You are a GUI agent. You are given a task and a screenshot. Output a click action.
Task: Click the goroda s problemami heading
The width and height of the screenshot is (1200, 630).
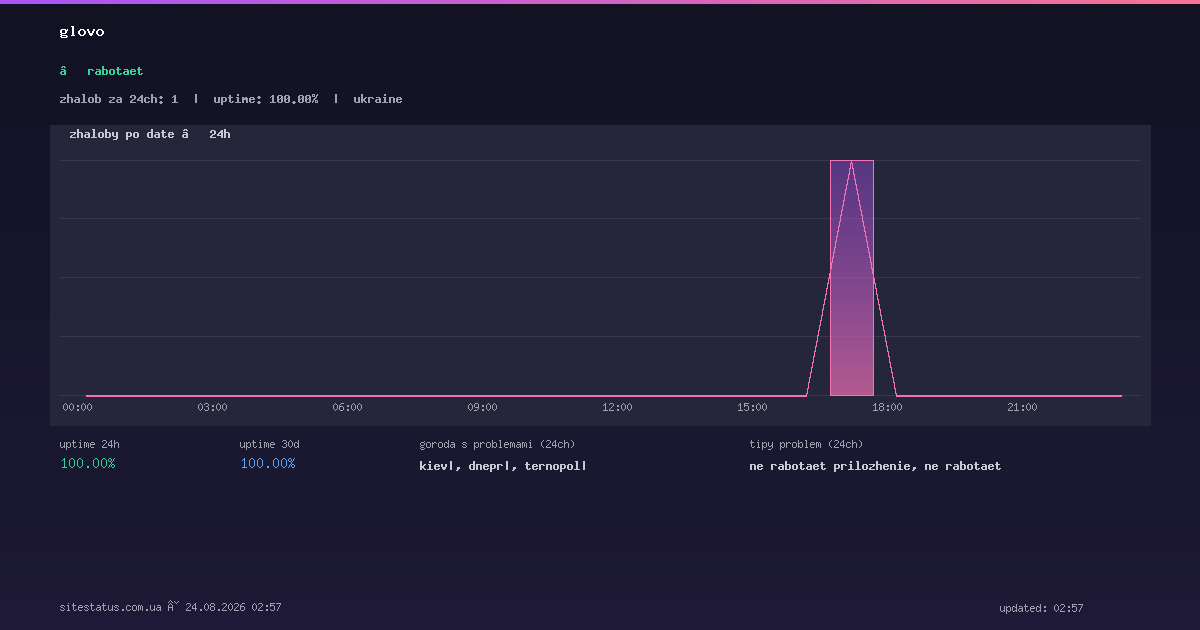tap(497, 444)
